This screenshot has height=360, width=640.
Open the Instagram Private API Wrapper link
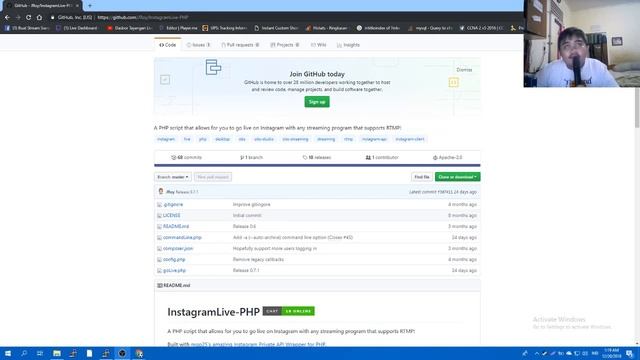(258, 344)
